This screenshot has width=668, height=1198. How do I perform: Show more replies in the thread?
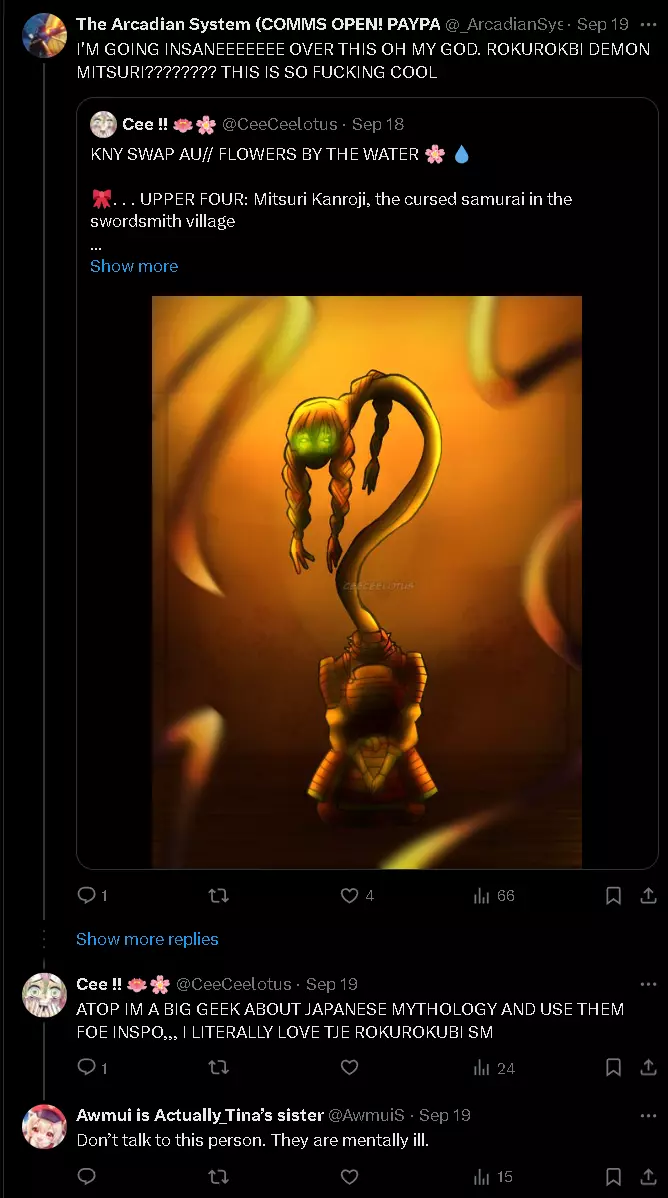tap(148, 939)
